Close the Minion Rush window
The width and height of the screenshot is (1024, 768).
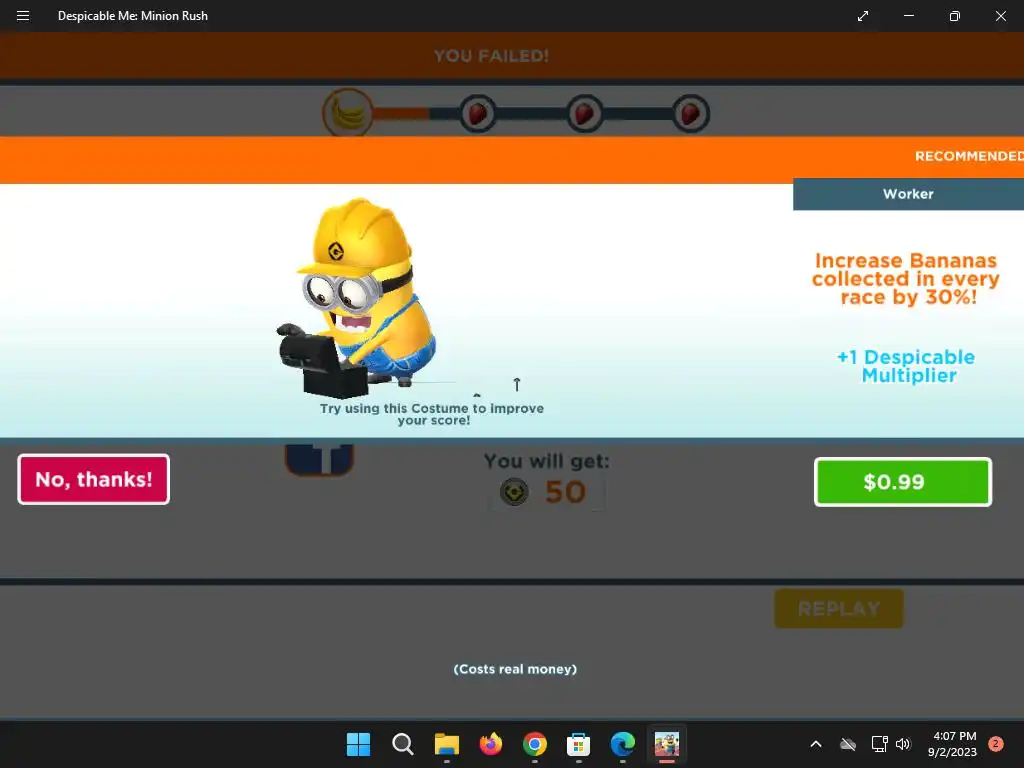(1000, 16)
